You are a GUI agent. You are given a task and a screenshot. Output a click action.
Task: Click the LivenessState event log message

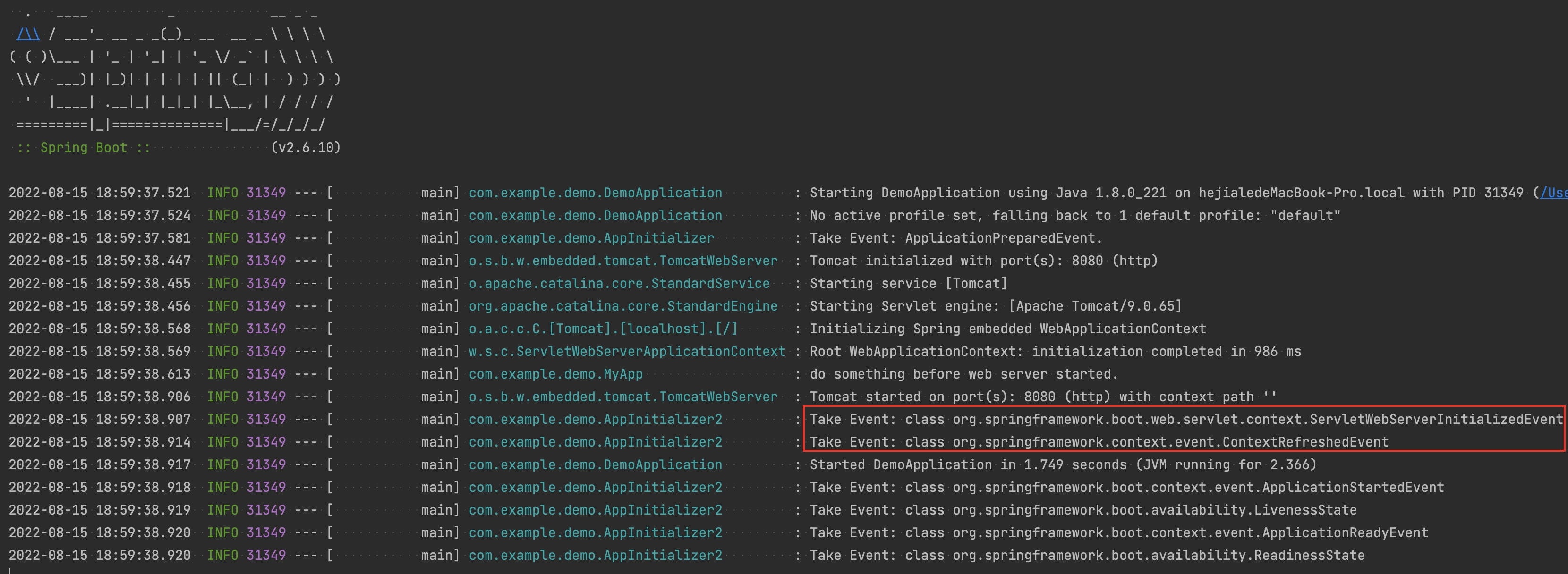pos(1083,510)
